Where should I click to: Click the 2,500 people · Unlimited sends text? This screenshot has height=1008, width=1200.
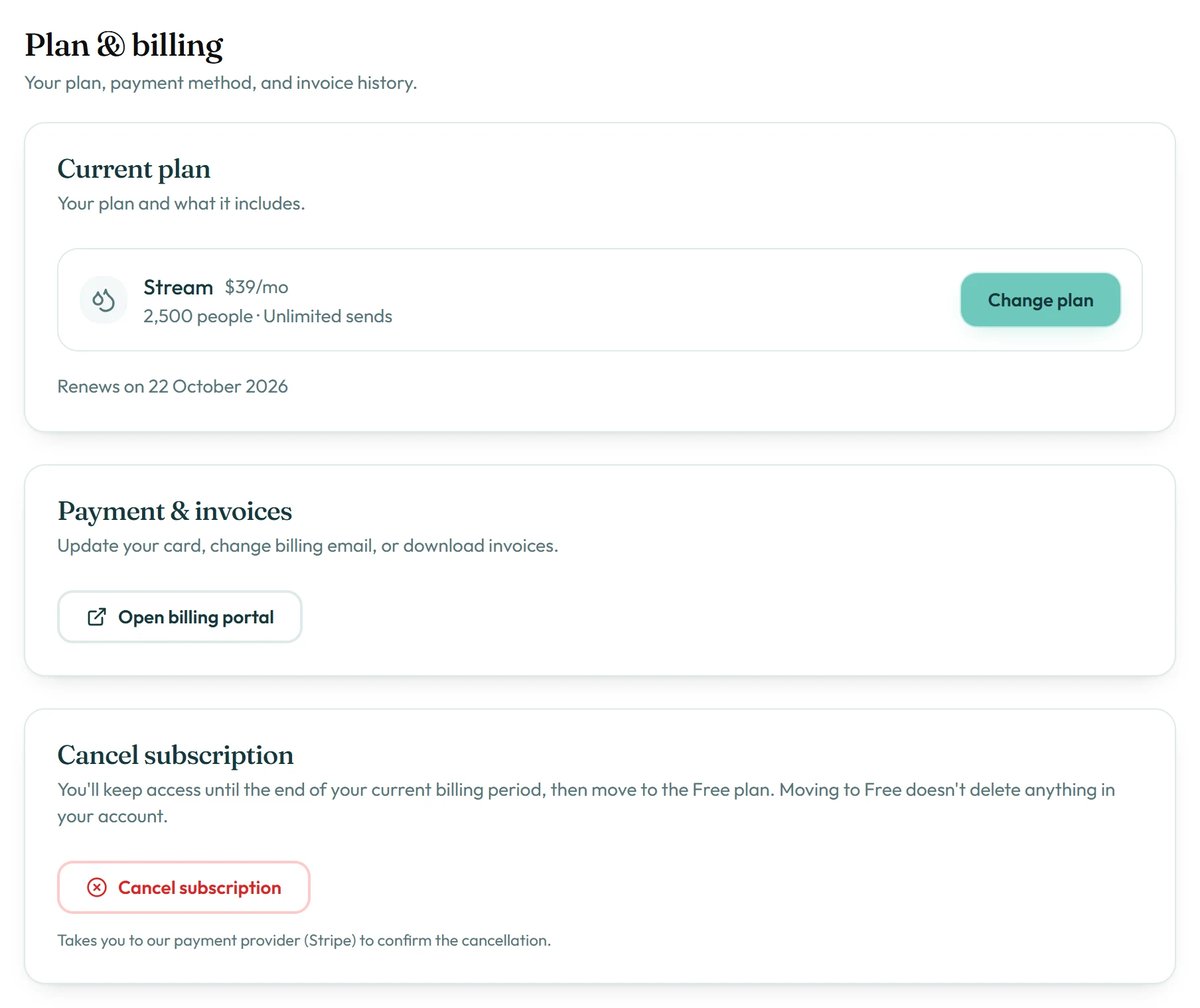pos(268,316)
